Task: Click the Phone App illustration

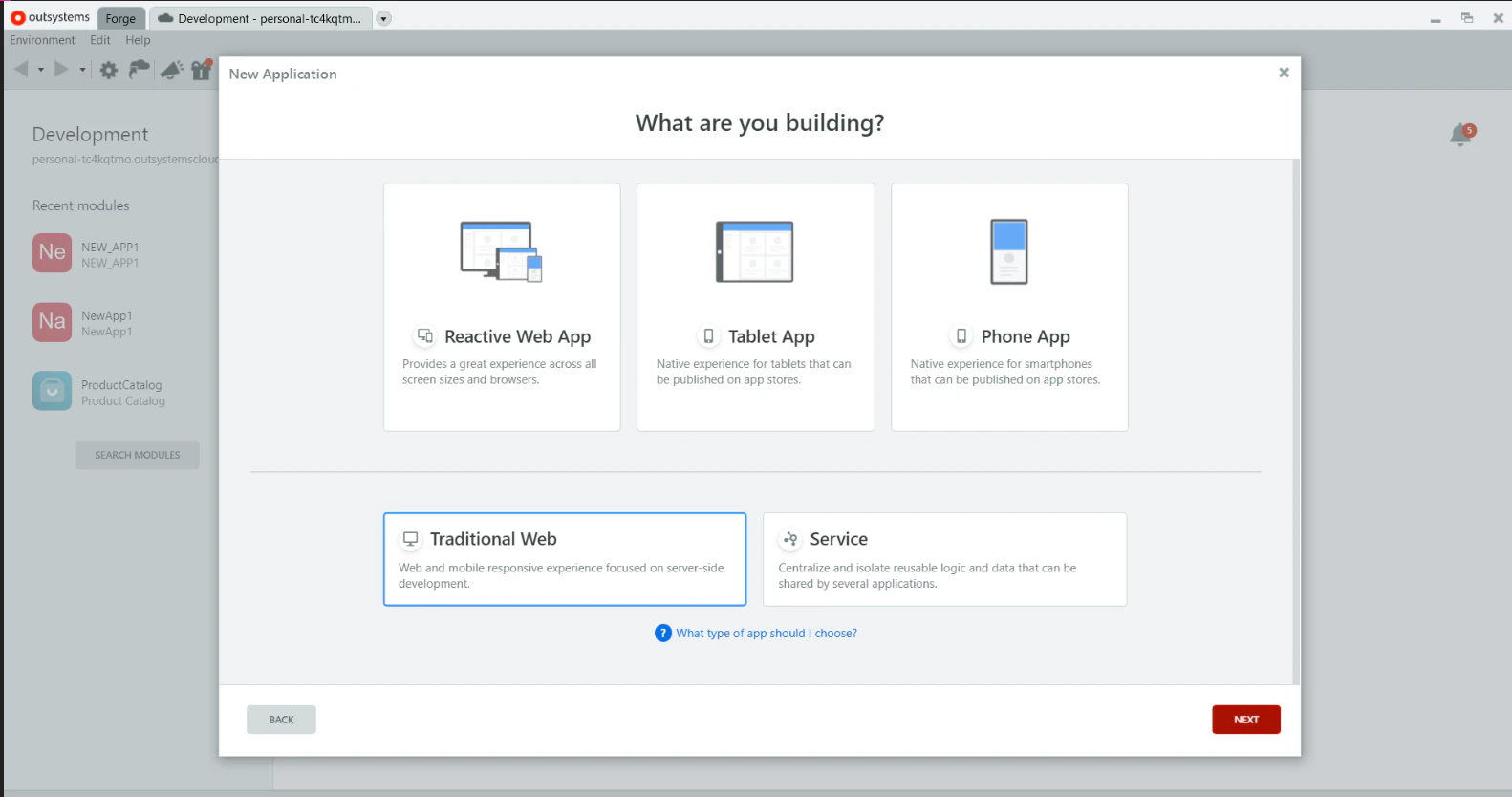Action: coord(1009,251)
